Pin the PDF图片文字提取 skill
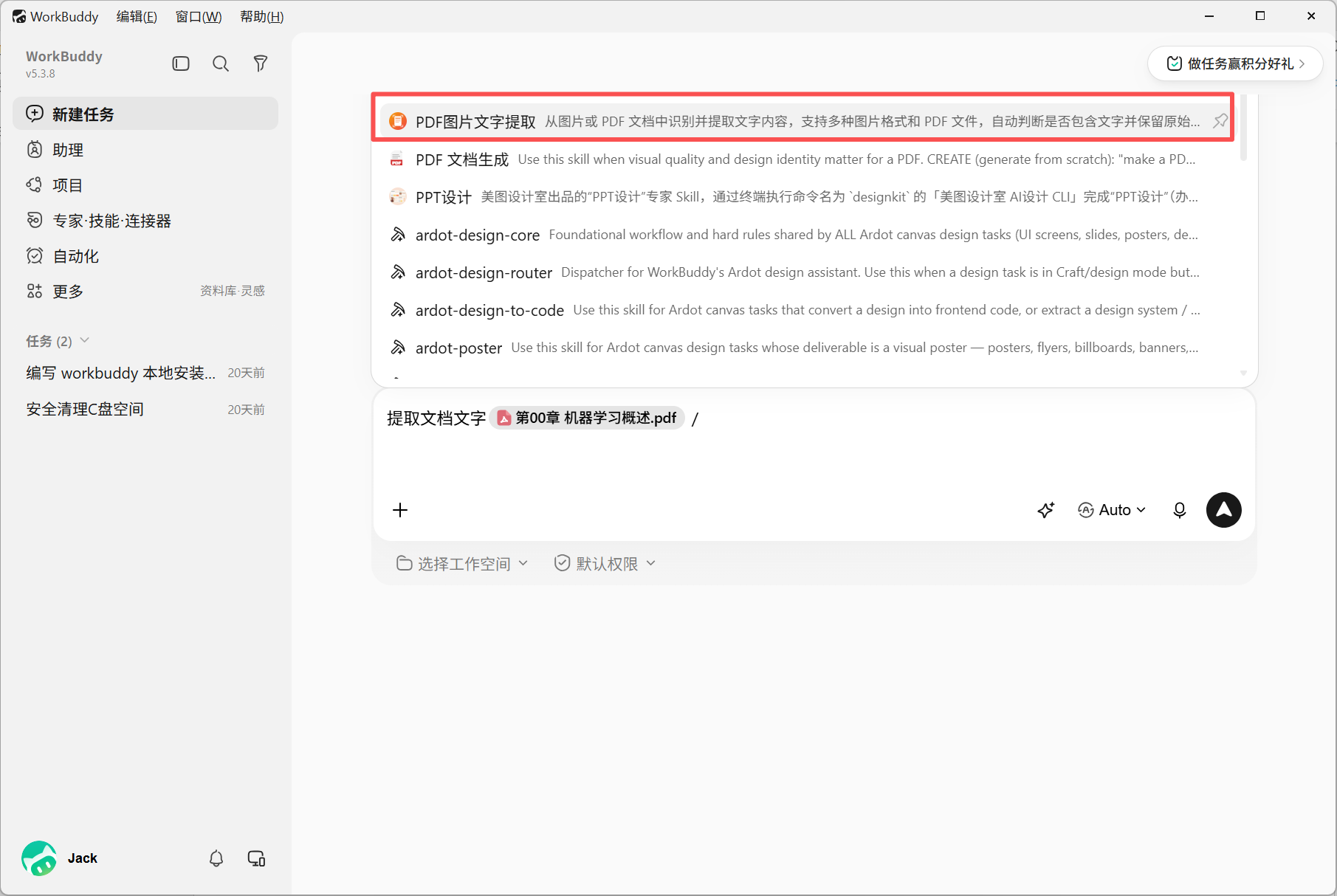This screenshot has height=896, width=1337. click(x=1220, y=121)
